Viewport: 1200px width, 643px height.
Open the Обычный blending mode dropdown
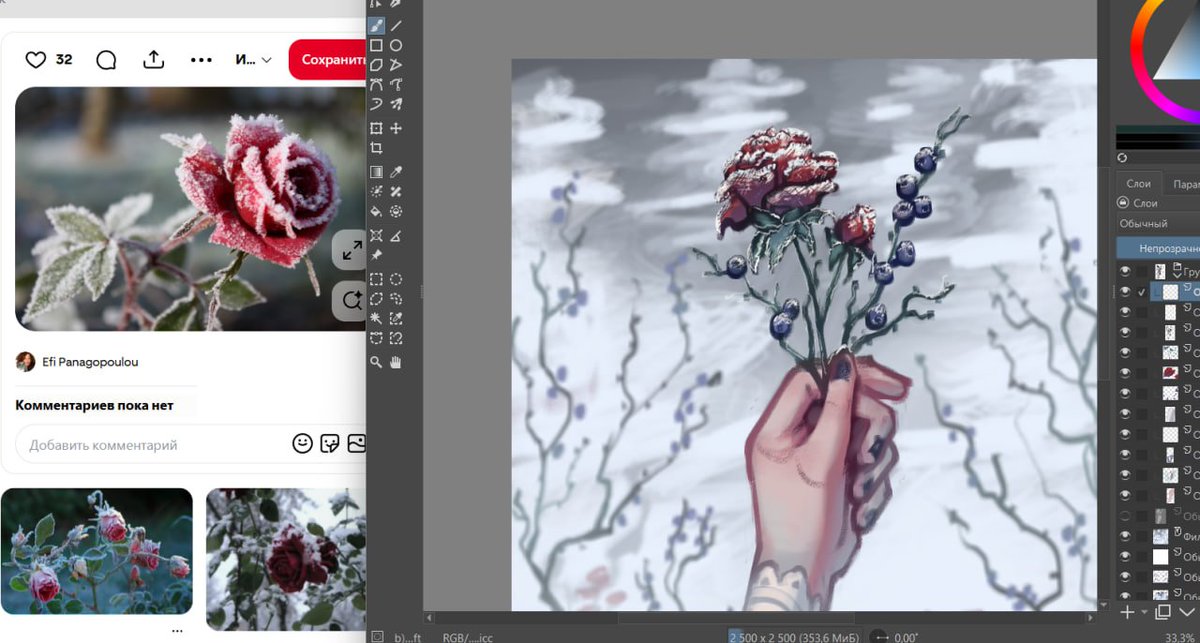[1158, 224]
